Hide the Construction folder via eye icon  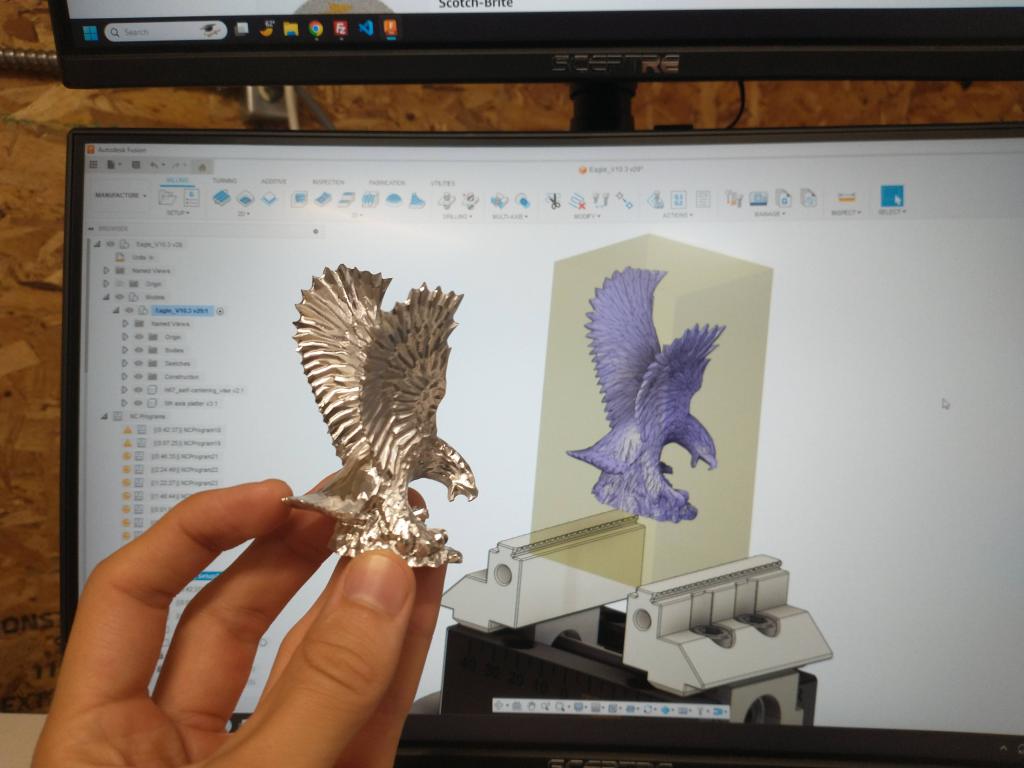(139, 377)
